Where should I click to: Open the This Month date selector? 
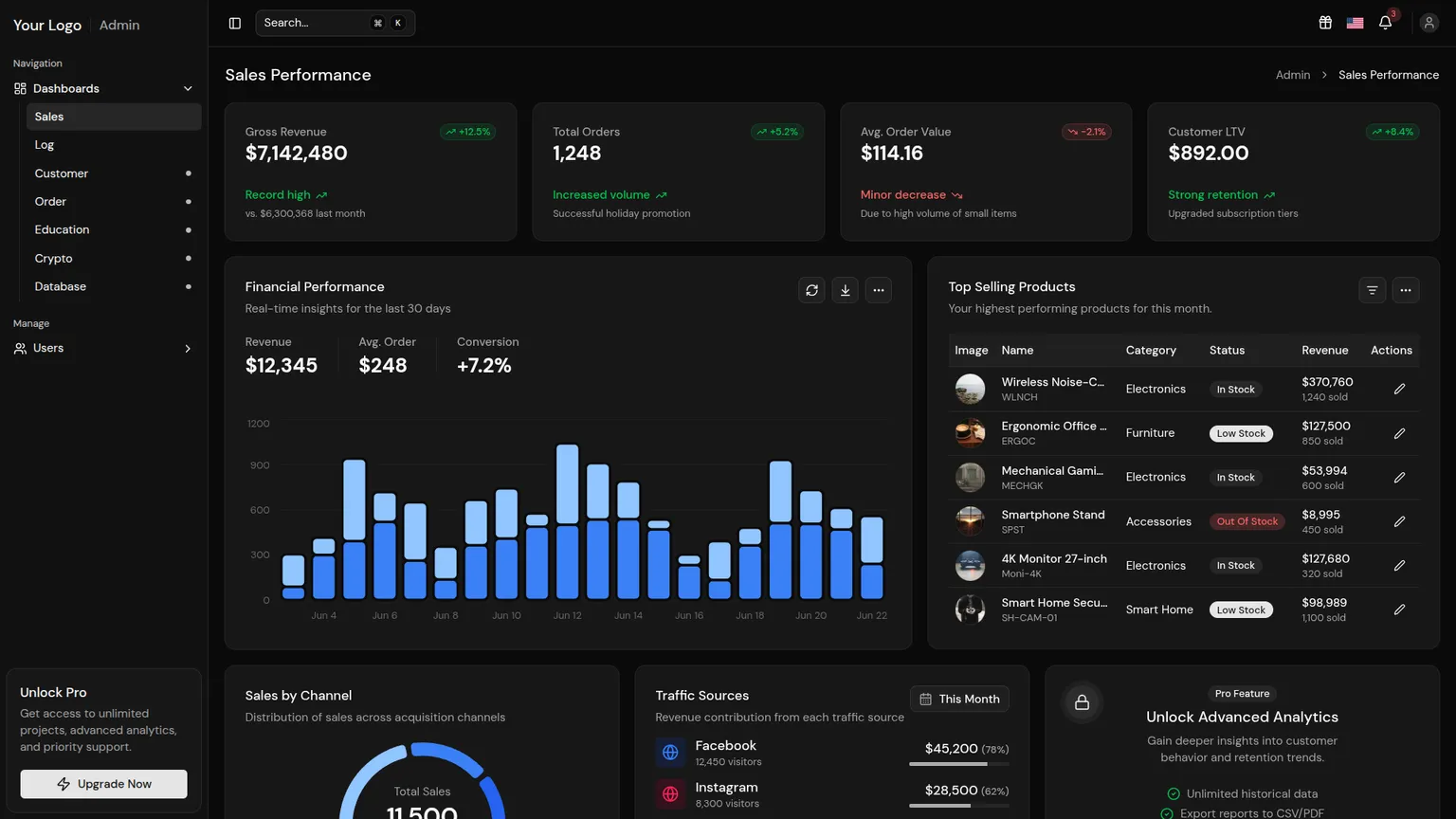pos(959,699)
